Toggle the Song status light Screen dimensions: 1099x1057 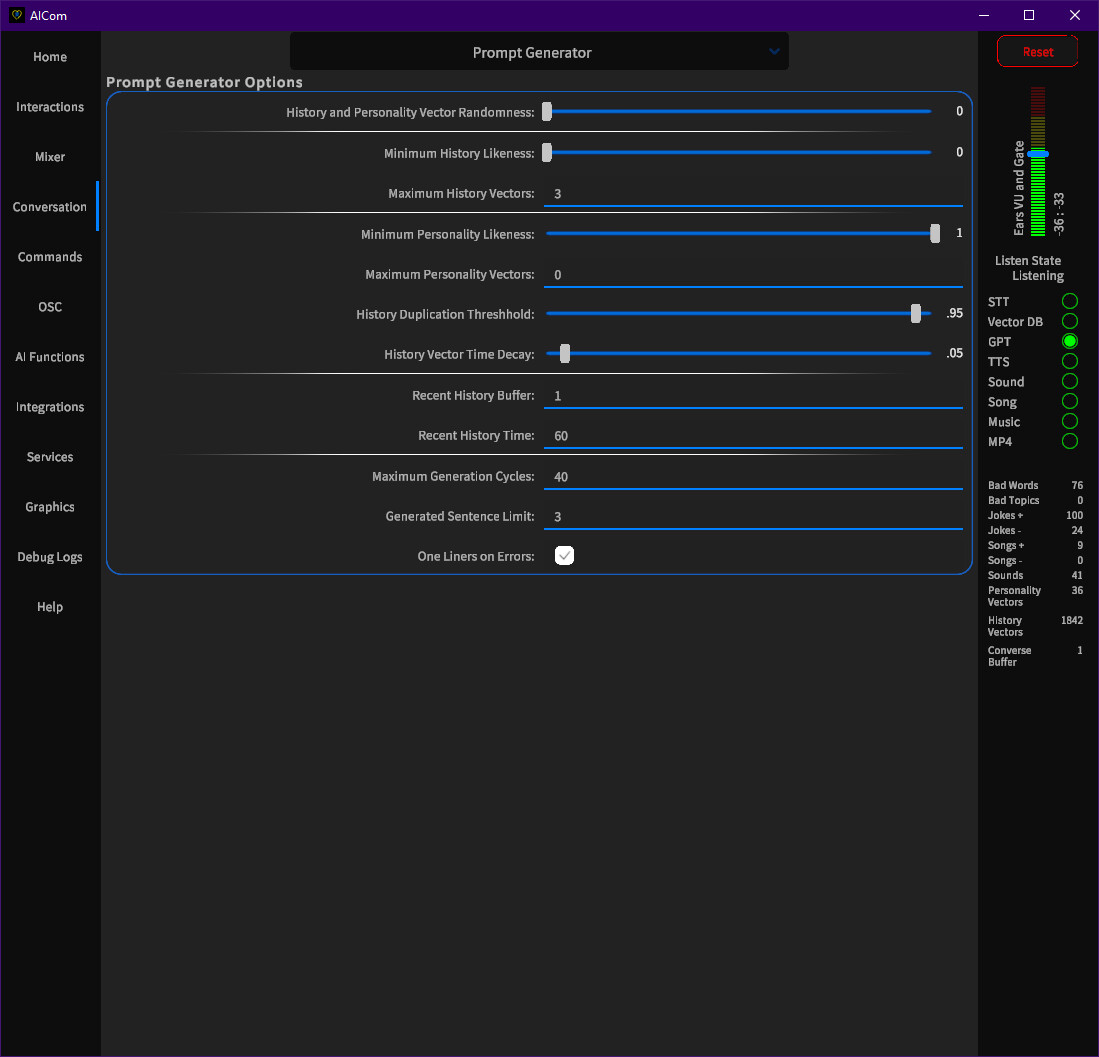[x=1070, y=401]
